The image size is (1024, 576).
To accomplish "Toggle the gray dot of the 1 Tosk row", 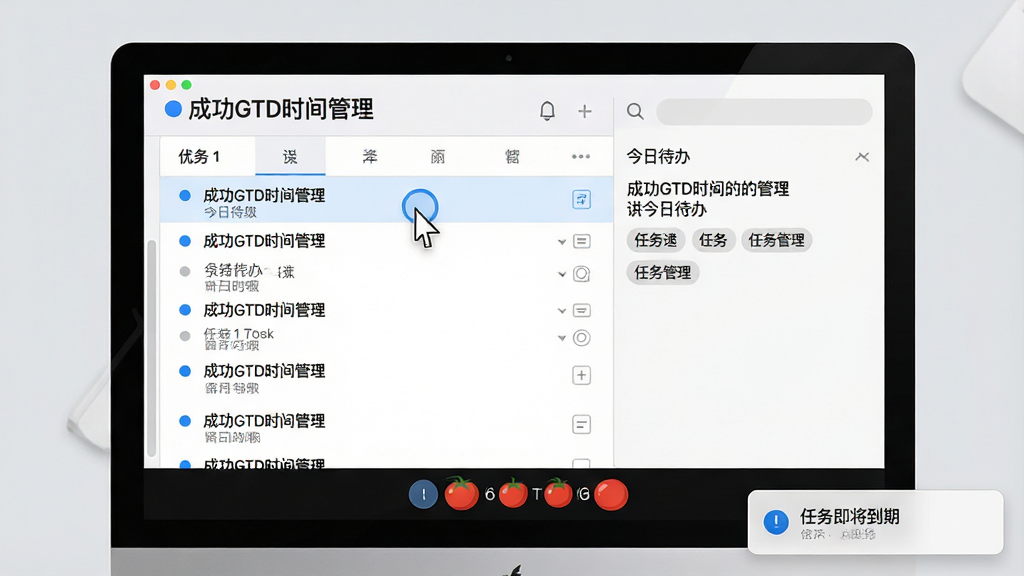I will [185, 336].
